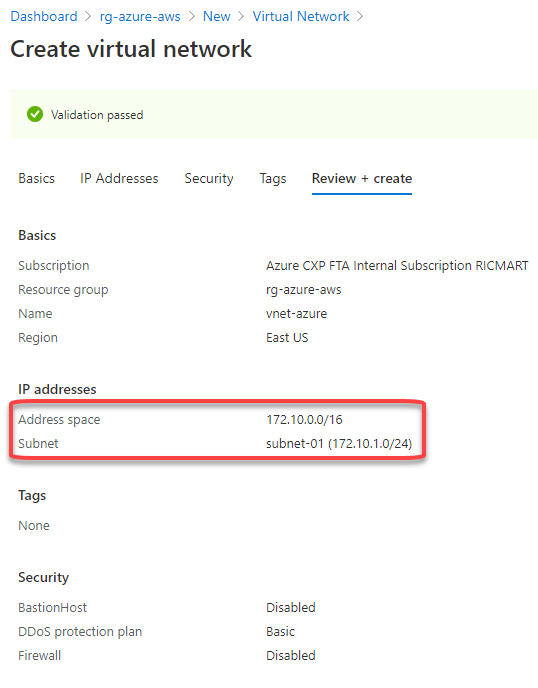This screenshot has width=538, height=688.
Task: Open the IP Addresses tab
Action: (119, 179)
